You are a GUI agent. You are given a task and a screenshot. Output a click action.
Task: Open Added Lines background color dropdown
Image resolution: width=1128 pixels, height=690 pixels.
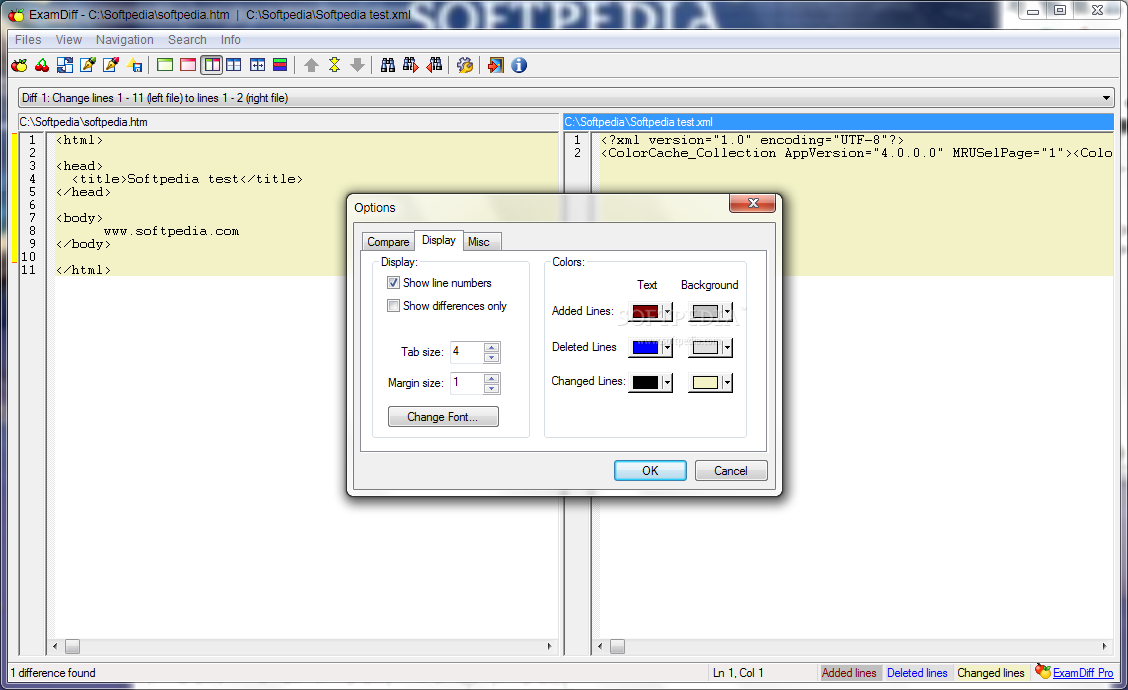pyautogui.click(x=727, y=312)
